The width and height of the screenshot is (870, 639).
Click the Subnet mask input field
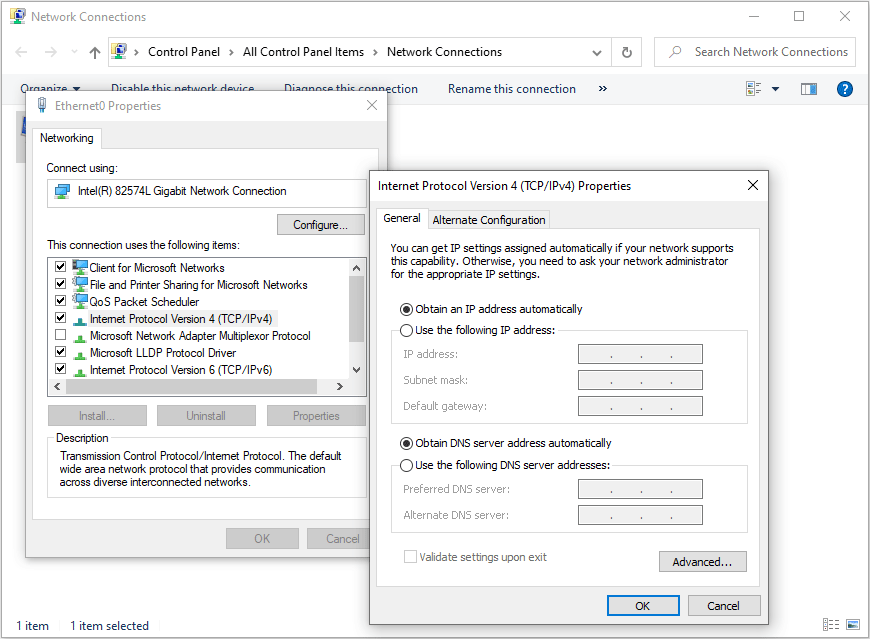tap(640, 381)
